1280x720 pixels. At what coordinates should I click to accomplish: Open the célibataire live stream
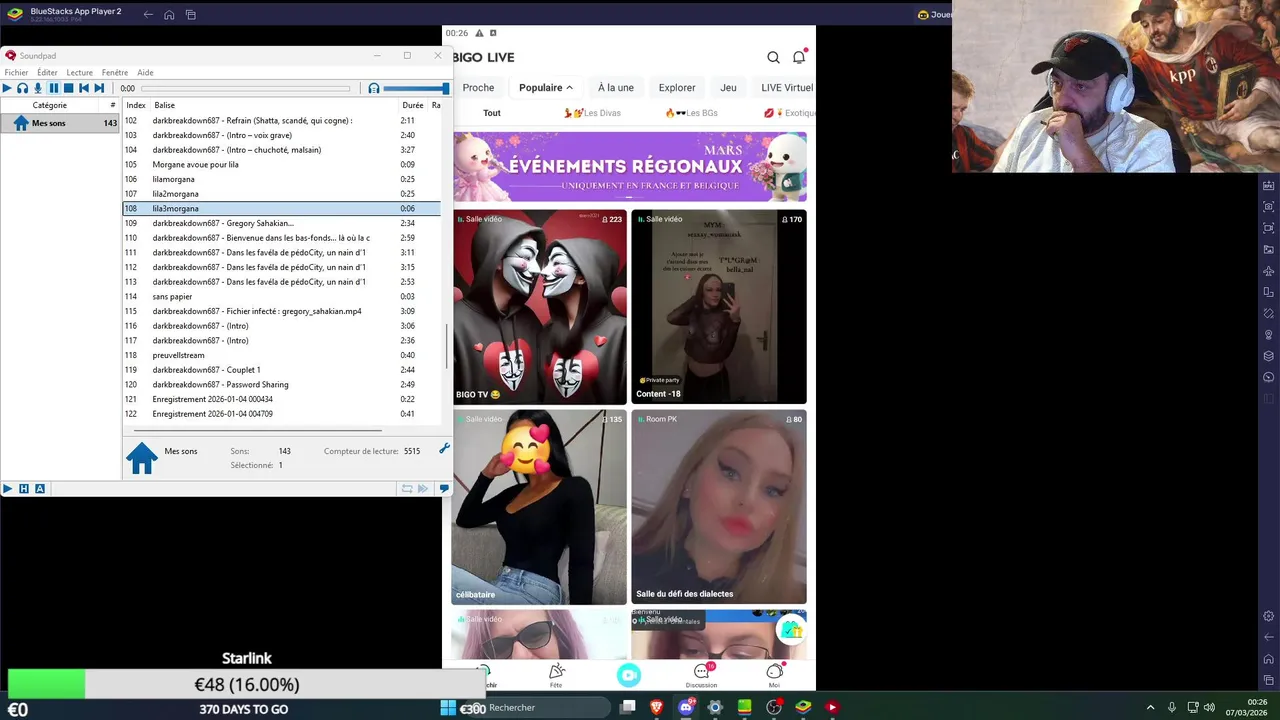540,507
